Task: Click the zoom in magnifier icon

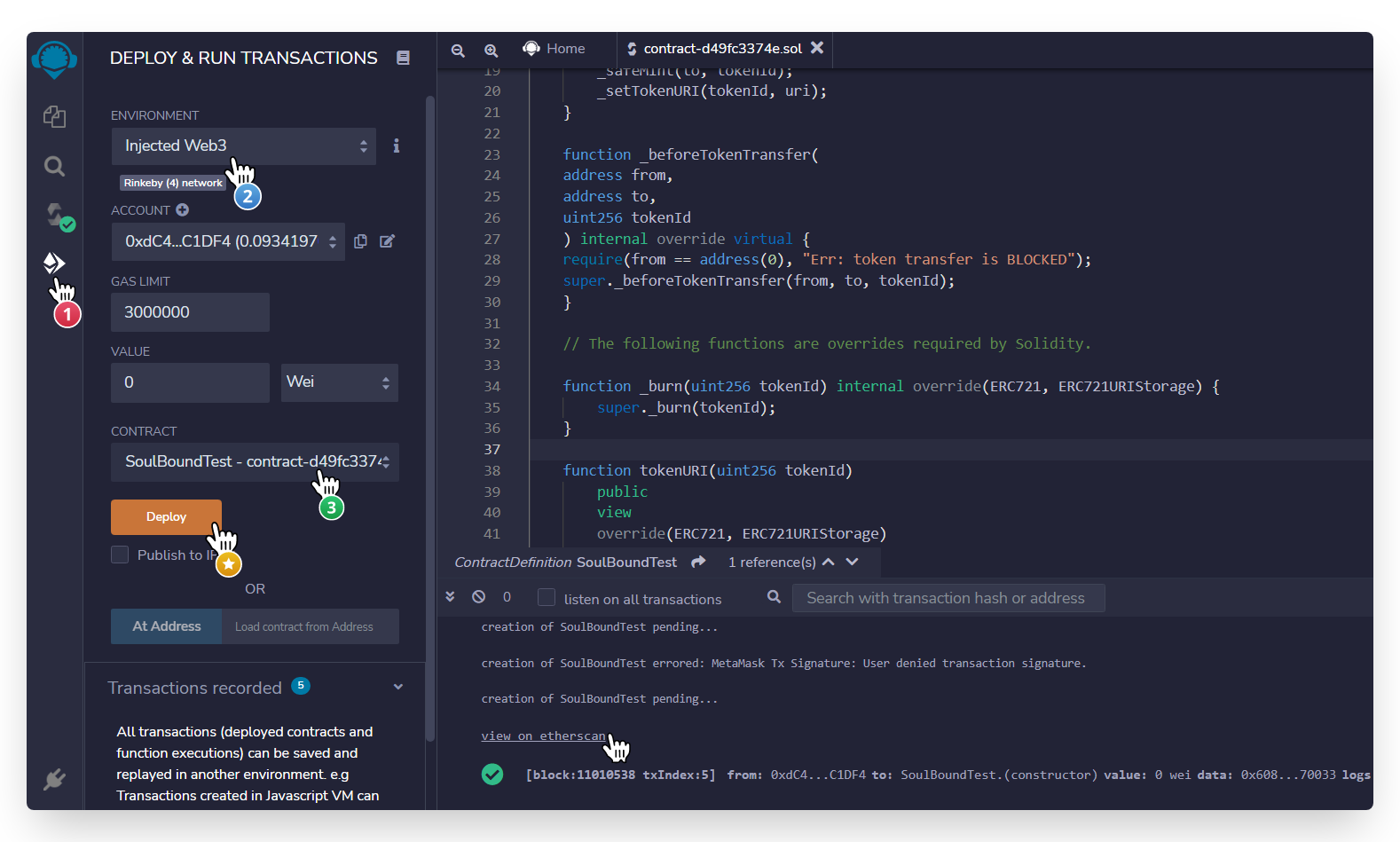Action: (491, 51)
